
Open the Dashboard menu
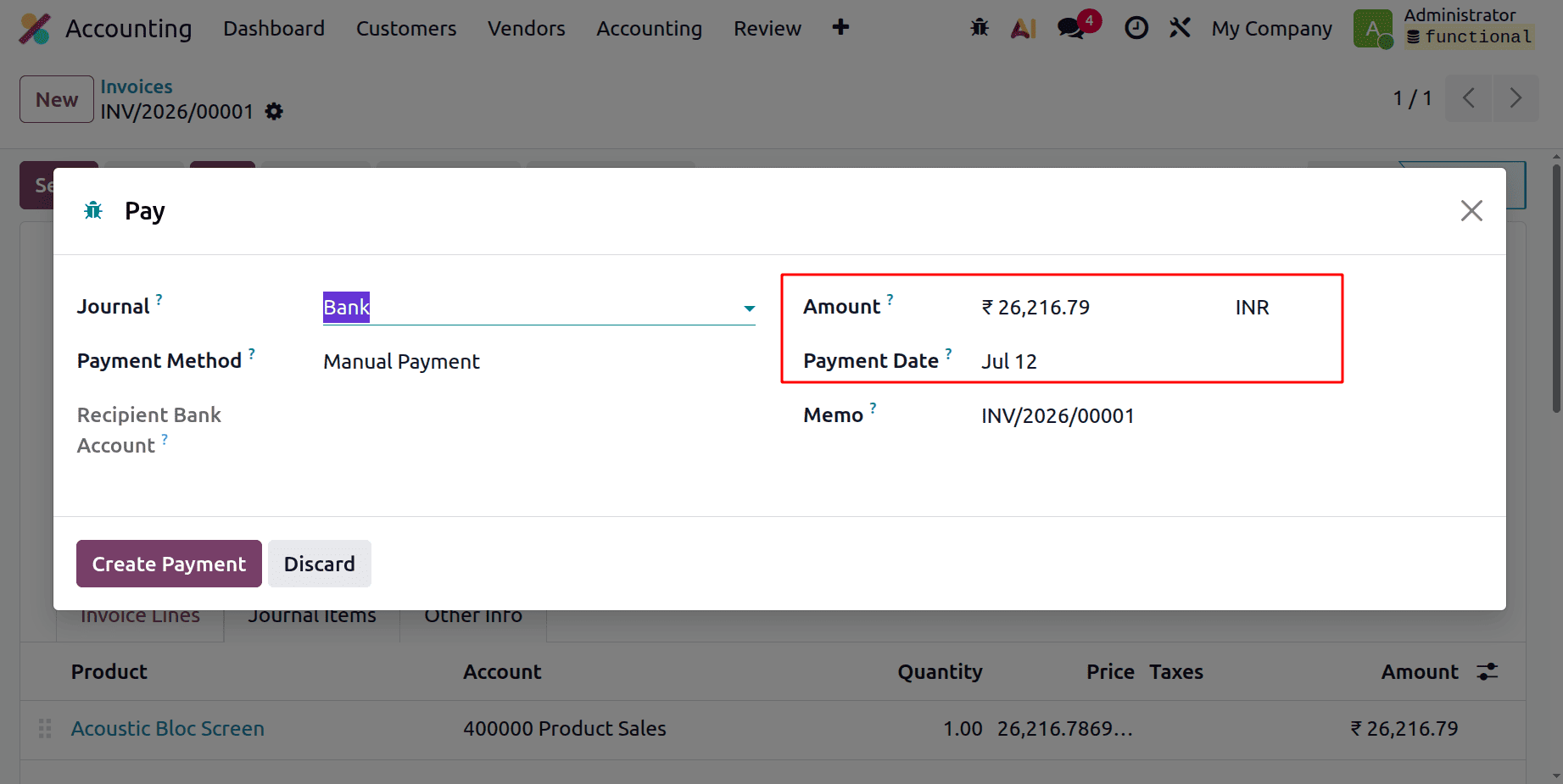[x=274, y=29]
